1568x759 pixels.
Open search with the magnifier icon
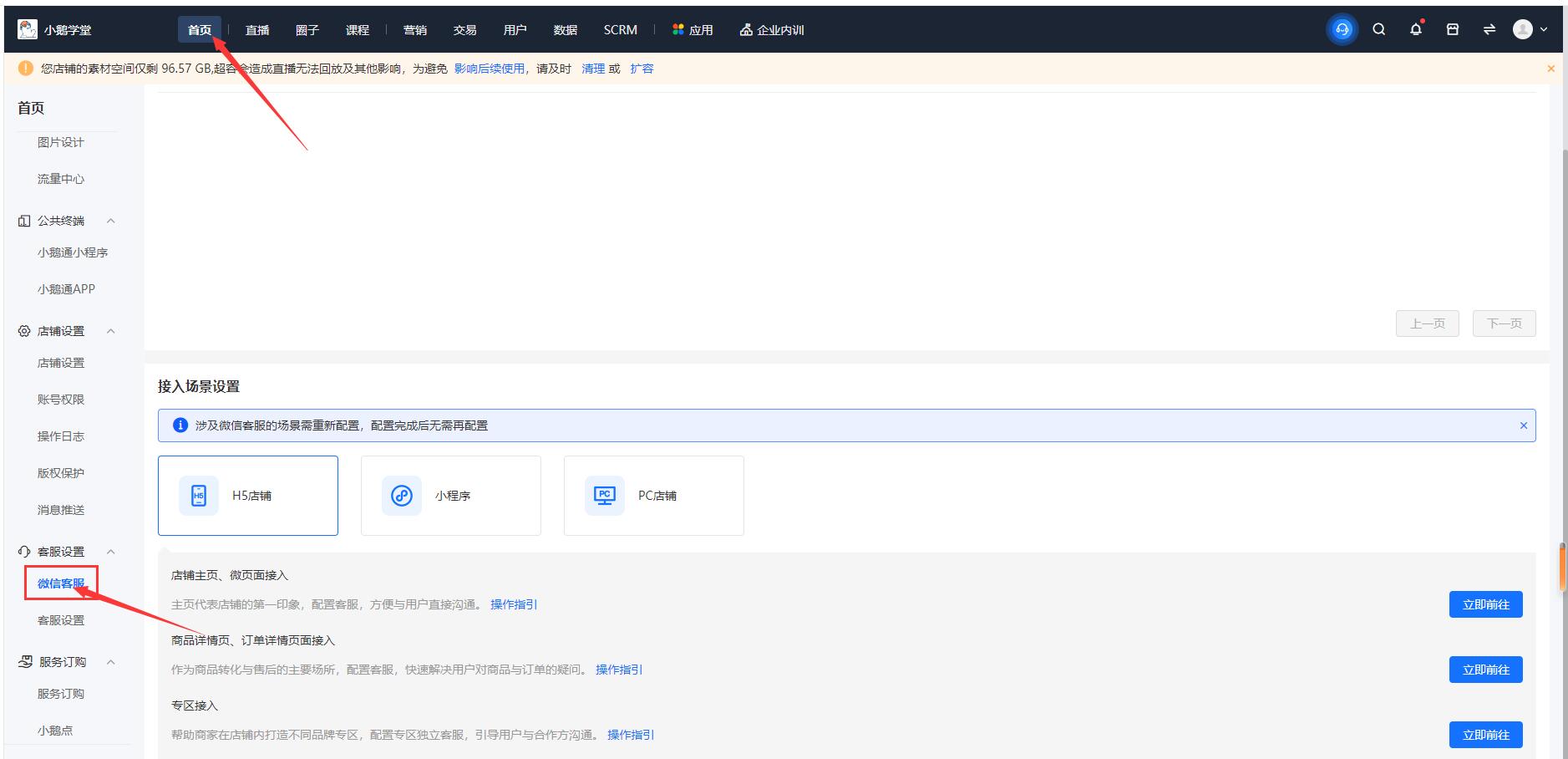1378,30
